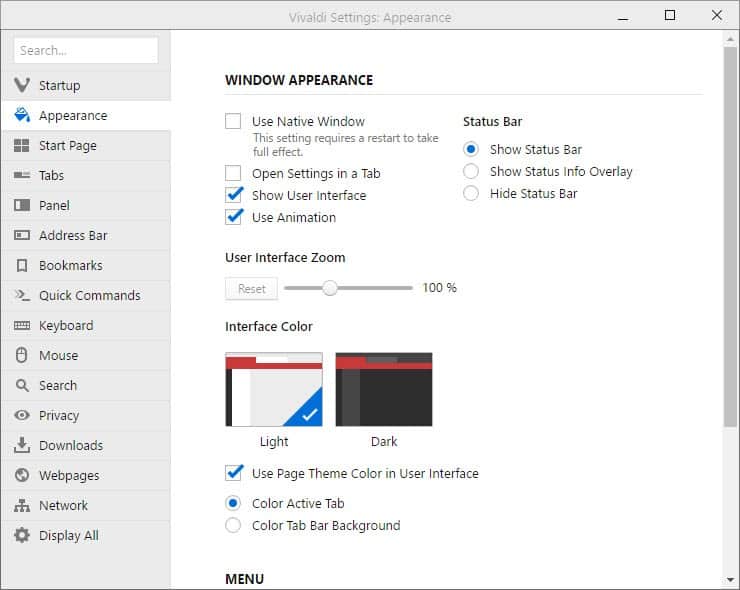This screenshot has width=740, height=590.
Task: Click the User Interface Zoom slider handle
Action: pos(329,288)
